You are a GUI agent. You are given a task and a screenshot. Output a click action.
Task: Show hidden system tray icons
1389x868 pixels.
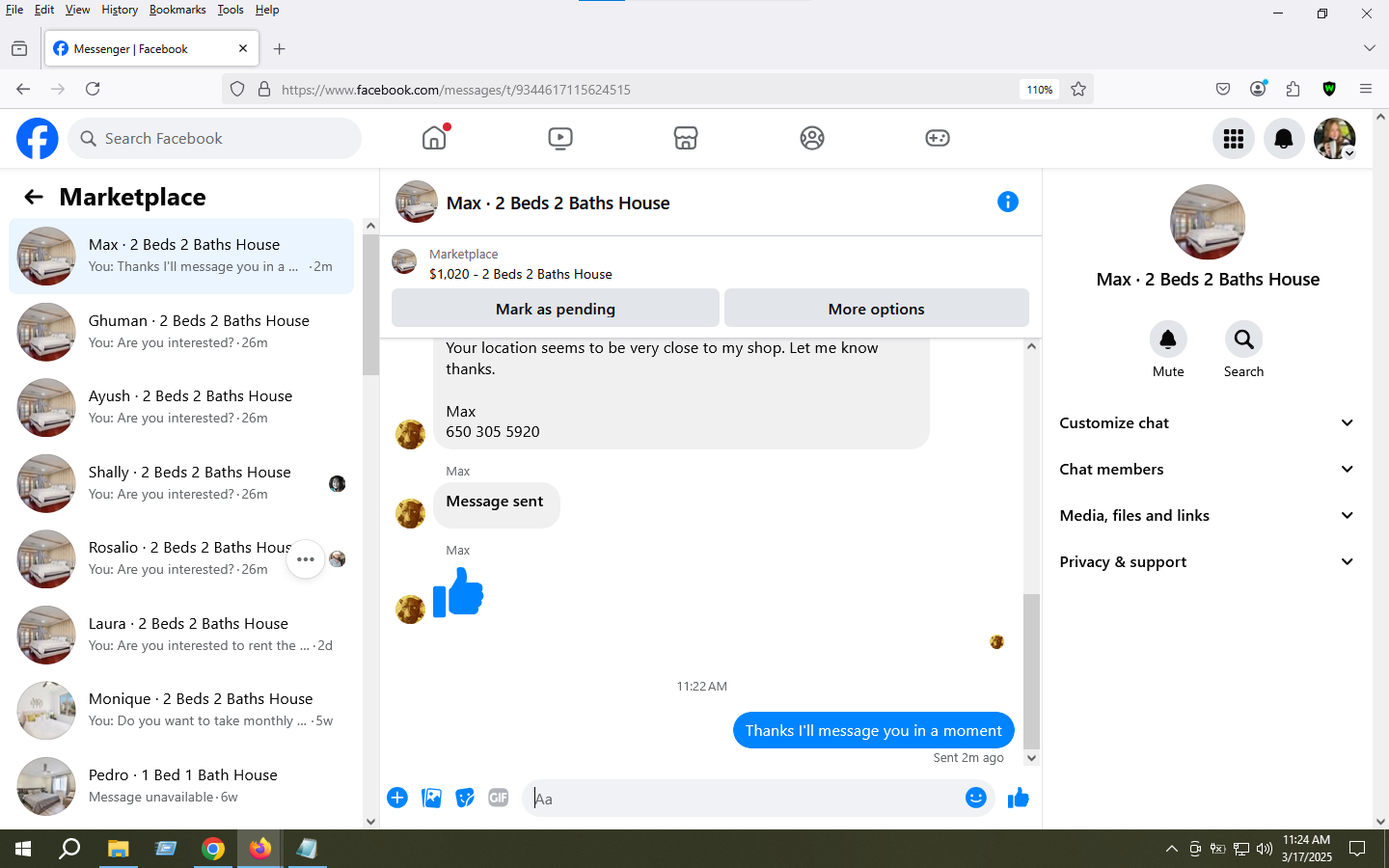[x=1172, y=849]
